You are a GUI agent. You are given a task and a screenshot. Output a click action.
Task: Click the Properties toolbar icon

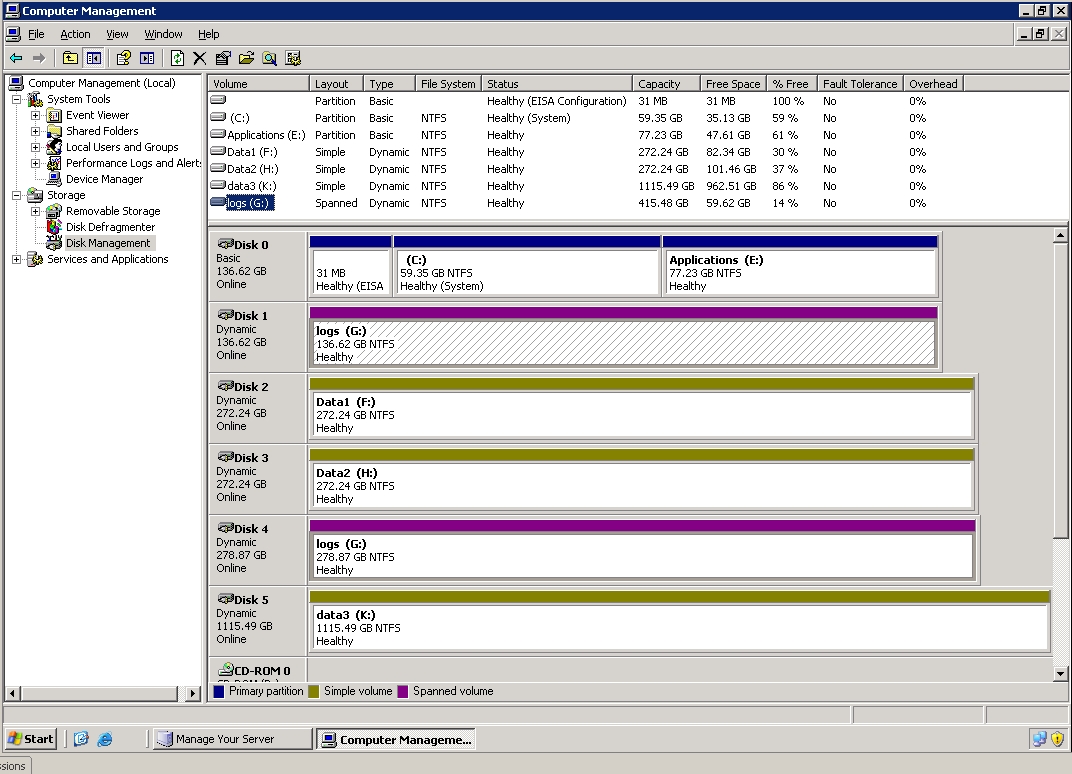[223, 59]
